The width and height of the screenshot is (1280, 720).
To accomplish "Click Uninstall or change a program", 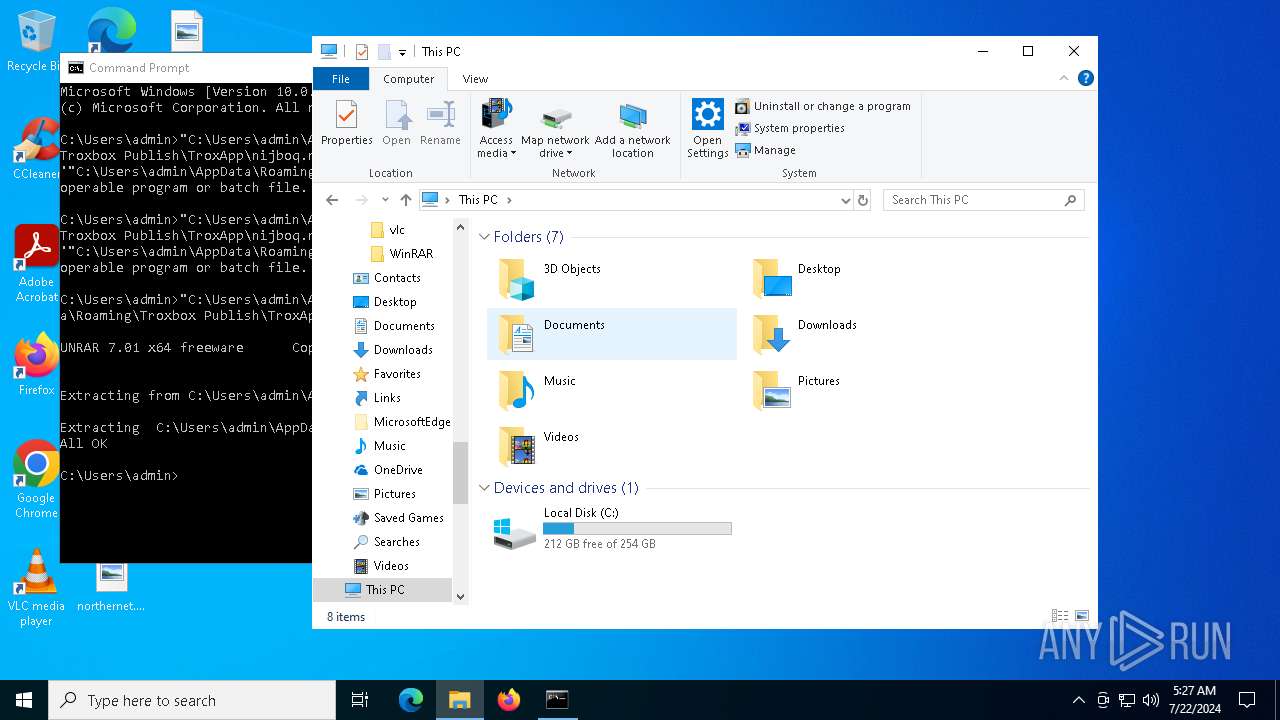I will pos(823,106).
